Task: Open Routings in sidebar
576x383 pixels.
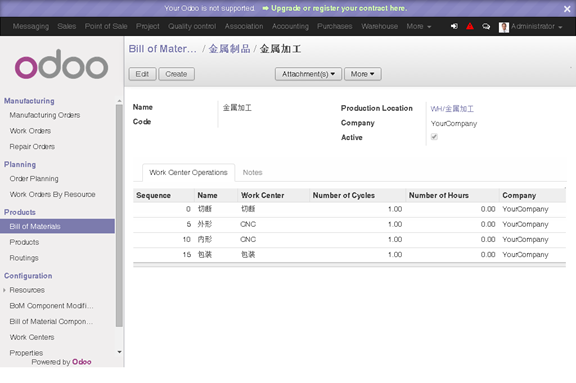Action: click(x=24, y=258)
